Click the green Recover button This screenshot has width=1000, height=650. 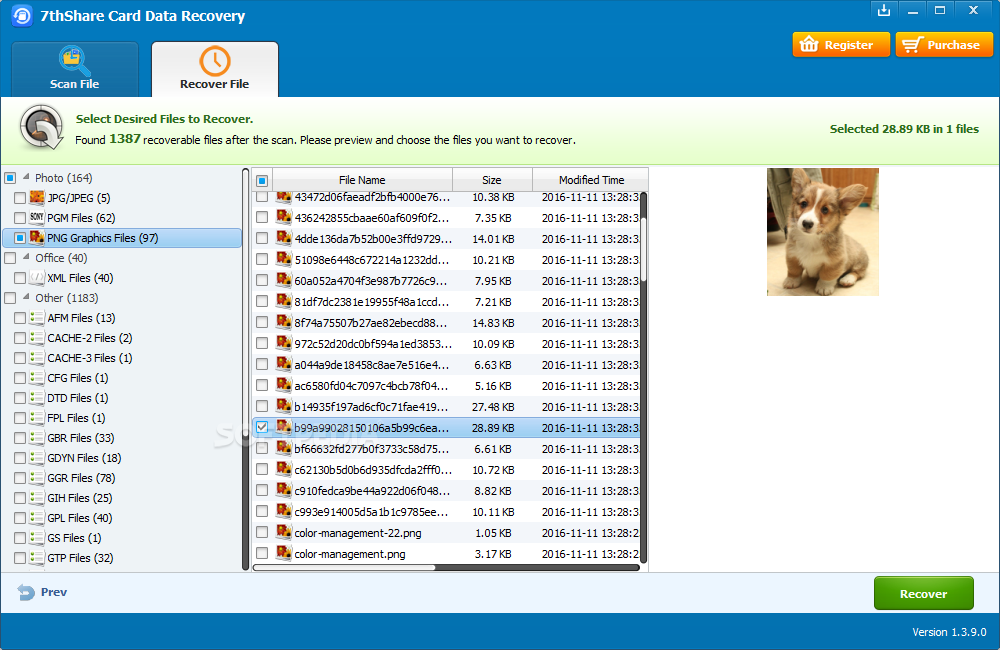tap(923, 593)
